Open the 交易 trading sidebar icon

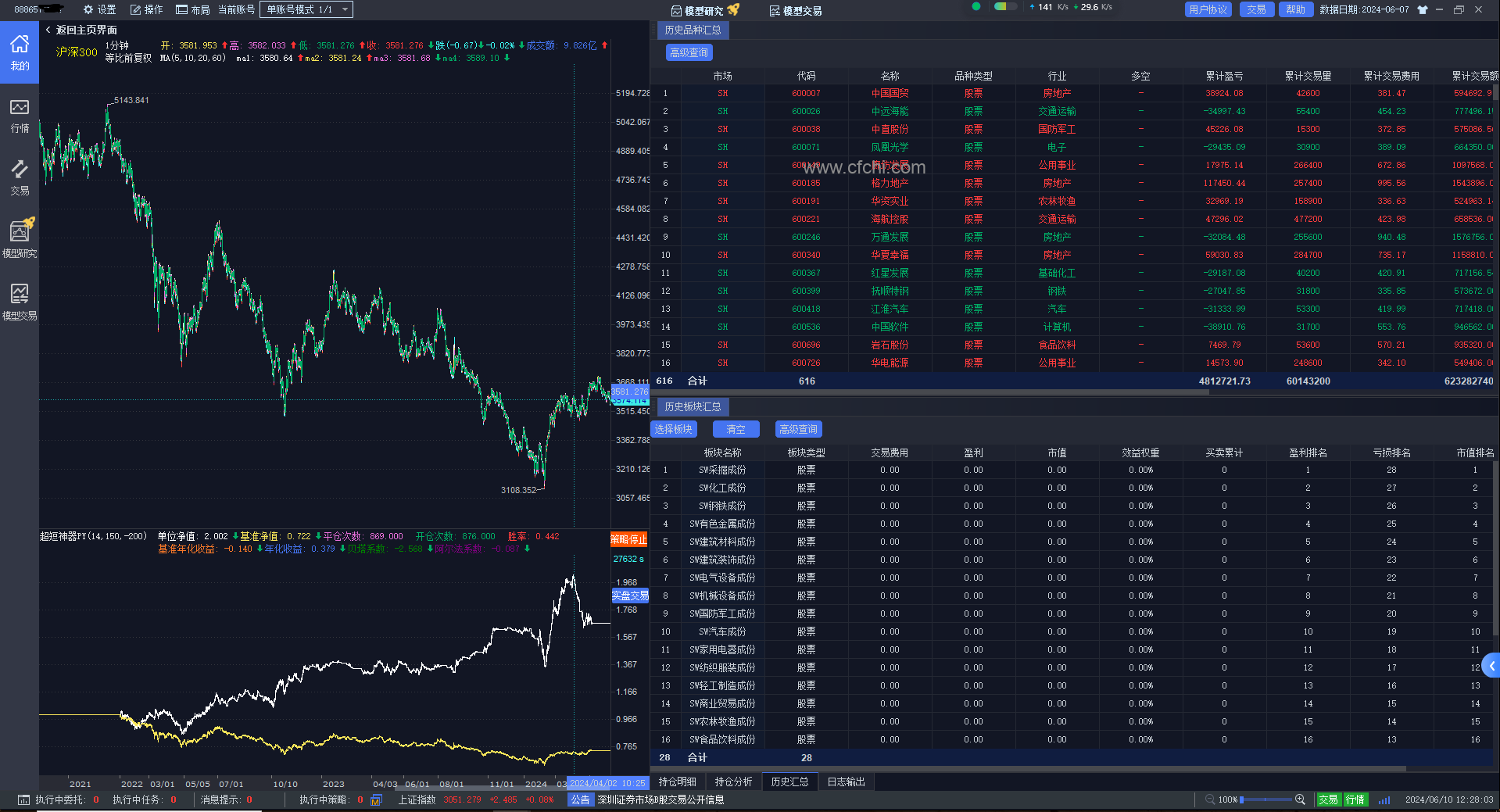20,177
